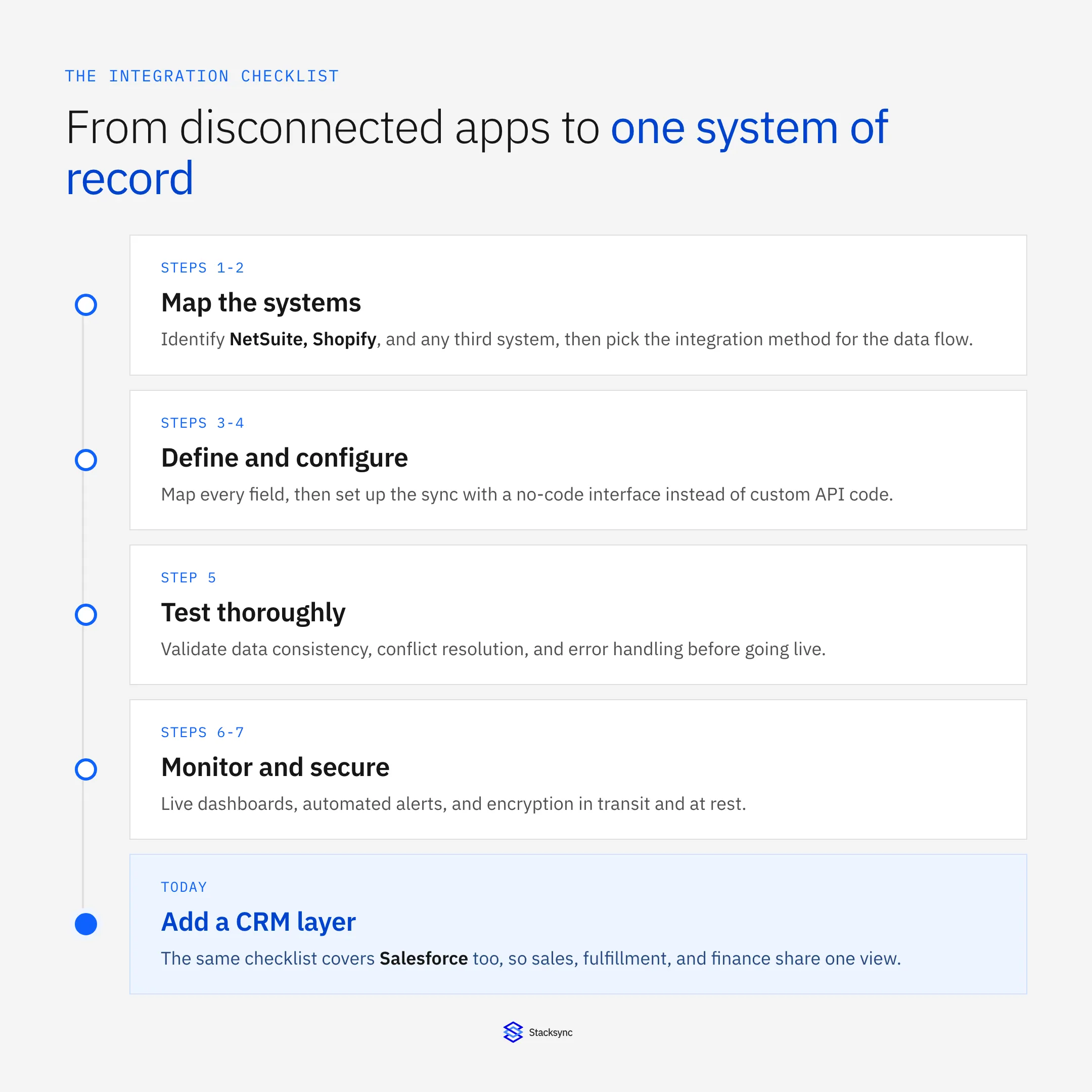This screenshot has height=1092, width=1092.
Task: Click the "Map the systems" heading
Action: pos(261,303)
